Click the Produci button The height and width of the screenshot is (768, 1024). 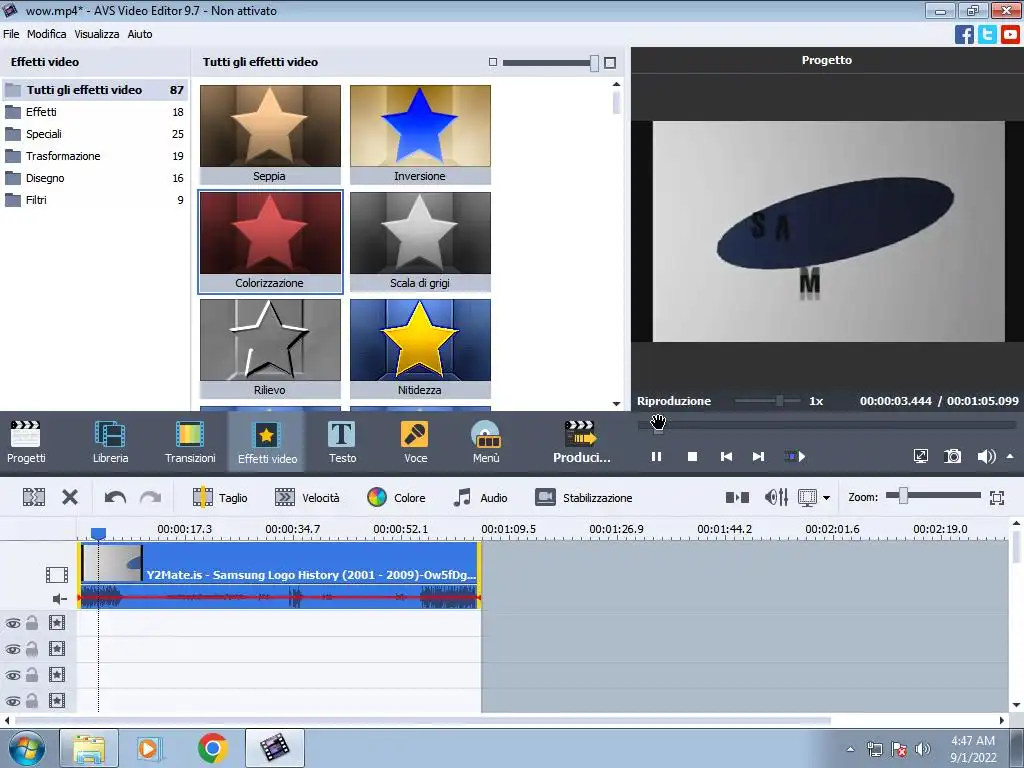point(581,441)
